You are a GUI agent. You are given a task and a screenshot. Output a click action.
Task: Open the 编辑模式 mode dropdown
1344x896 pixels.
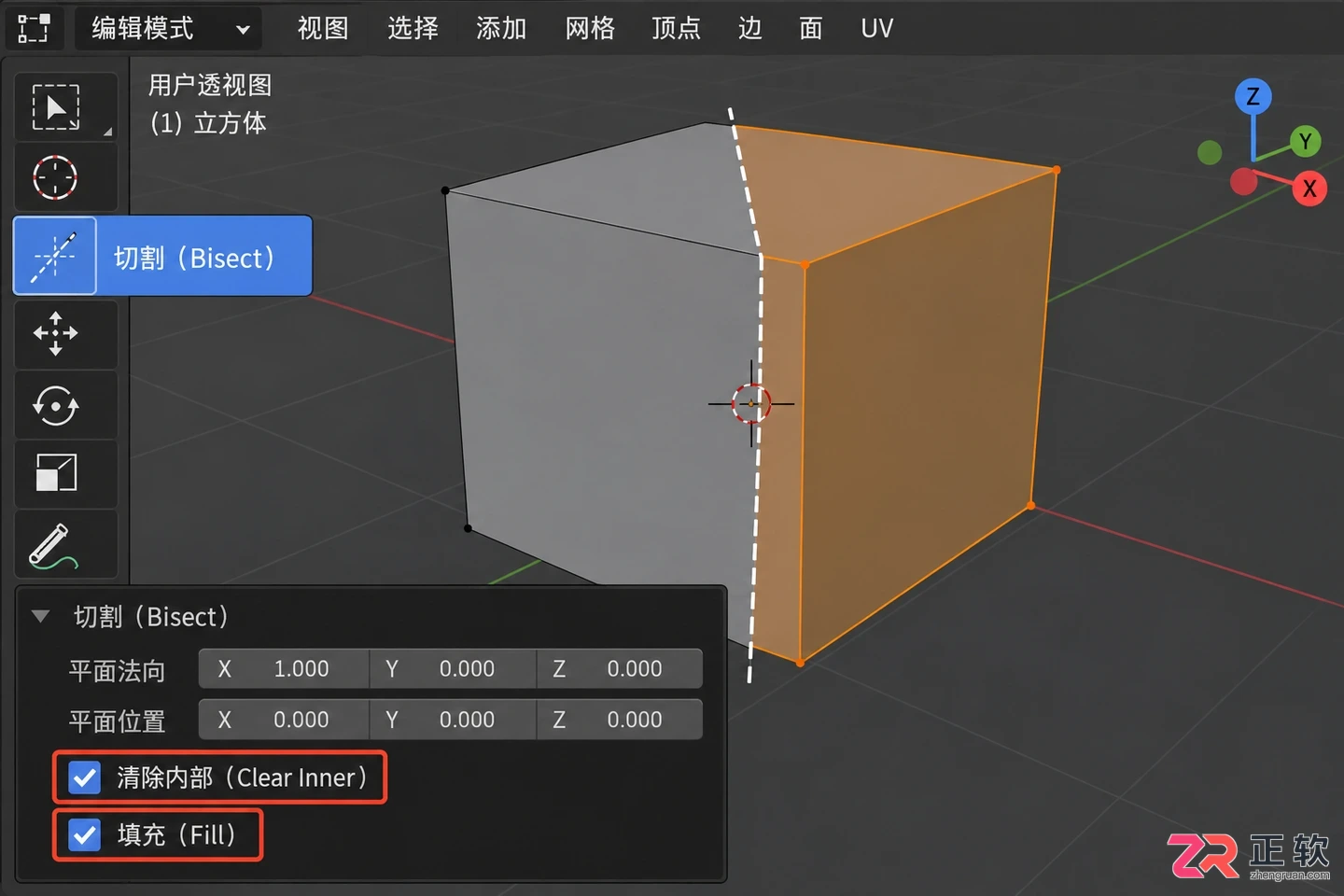coord(168,28)
